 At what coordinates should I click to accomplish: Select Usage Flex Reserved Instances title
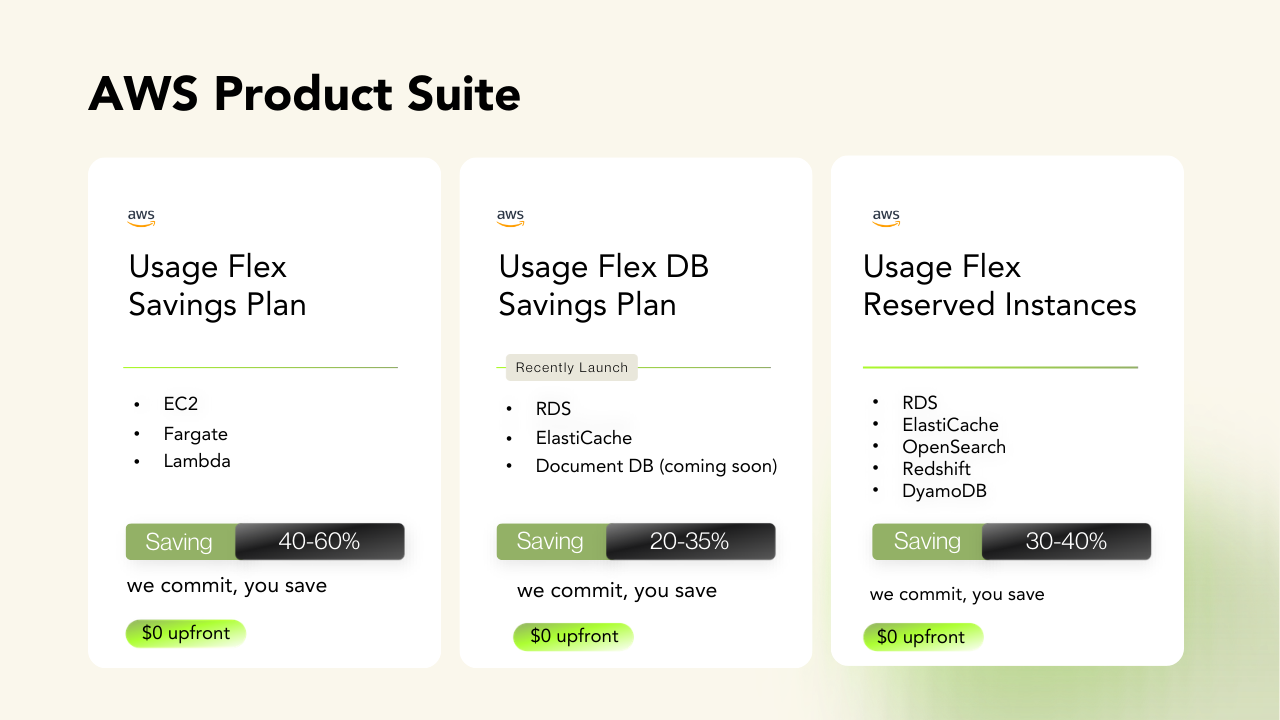tap(999, 285)
